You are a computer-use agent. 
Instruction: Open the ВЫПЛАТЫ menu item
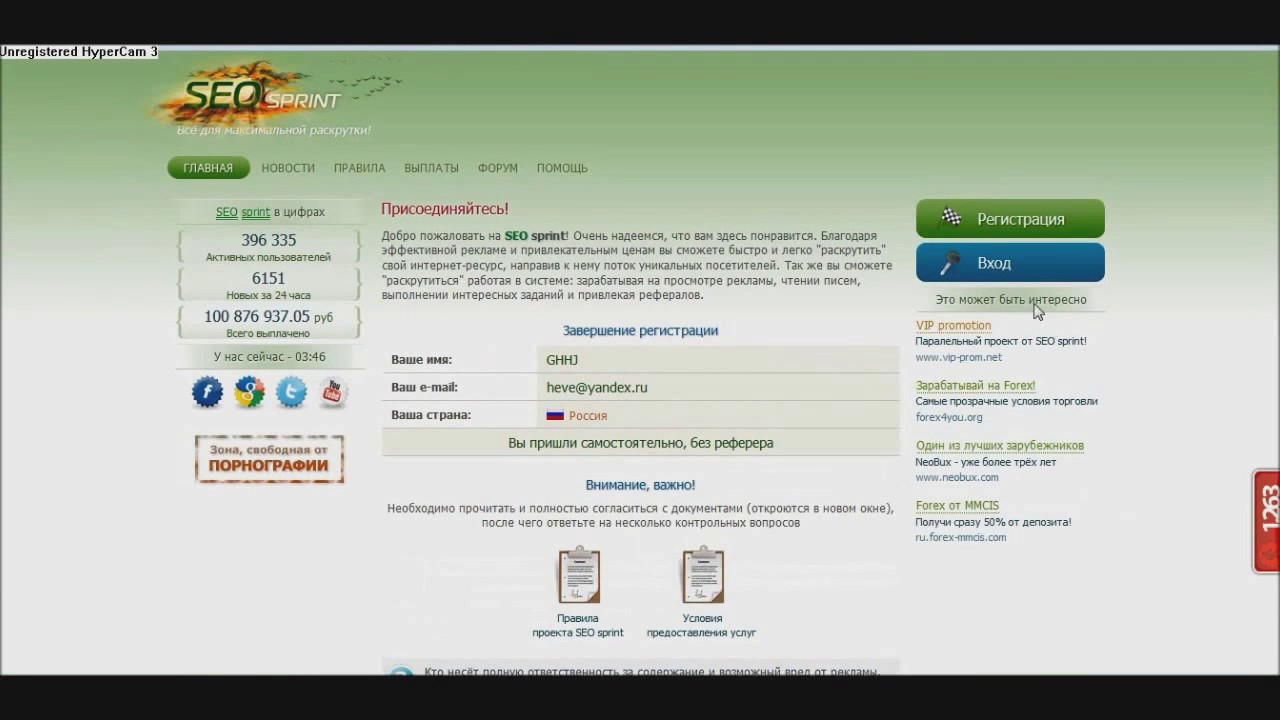[x=431, y=168]
